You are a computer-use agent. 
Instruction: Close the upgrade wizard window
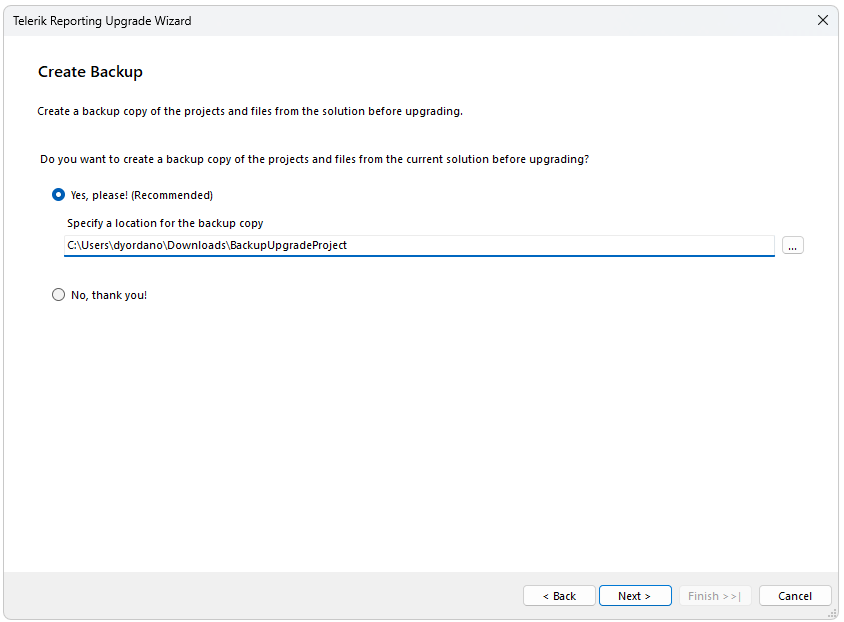tap(823, 20)
